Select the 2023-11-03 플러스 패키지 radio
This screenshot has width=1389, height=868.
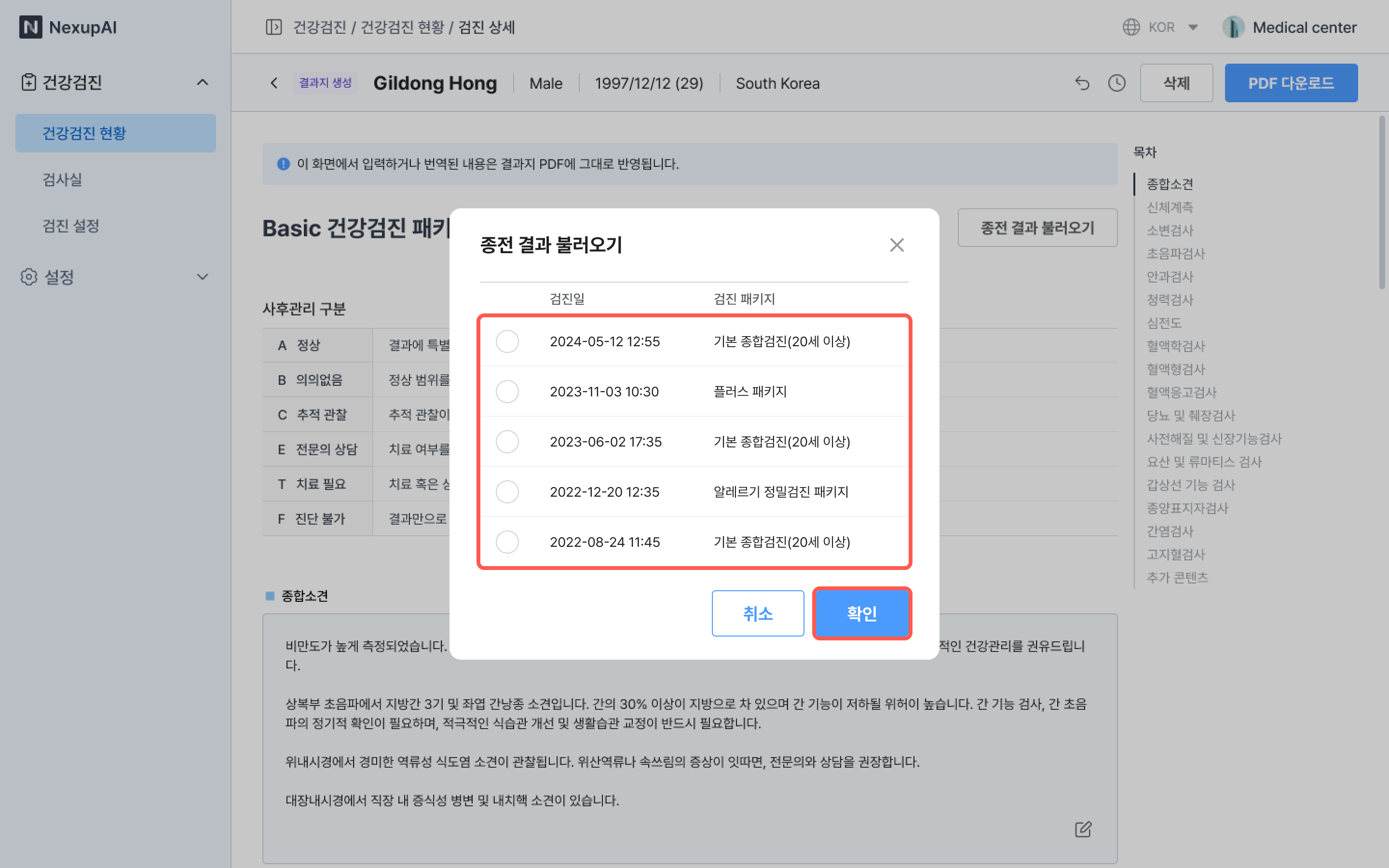tap(507, 392)
